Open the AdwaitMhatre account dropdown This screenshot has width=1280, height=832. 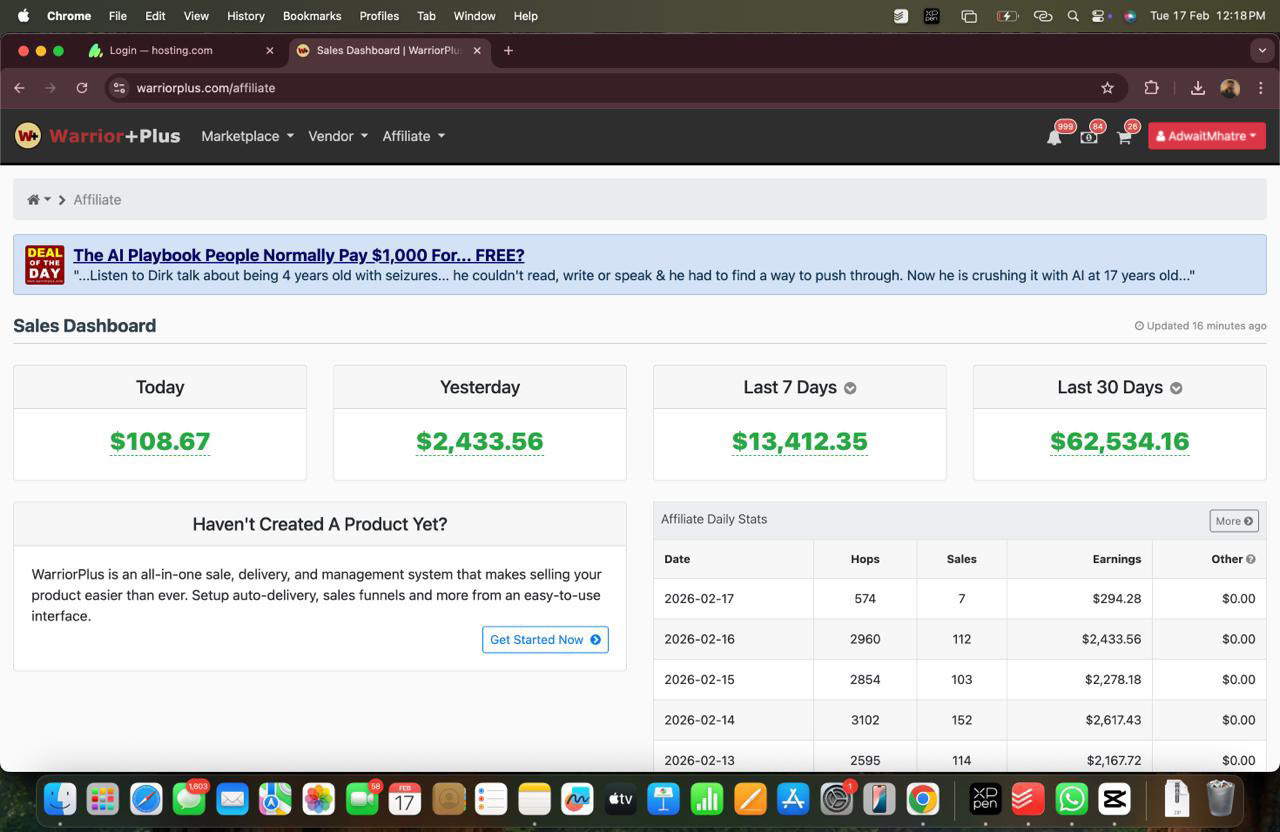coord(1206,136)
